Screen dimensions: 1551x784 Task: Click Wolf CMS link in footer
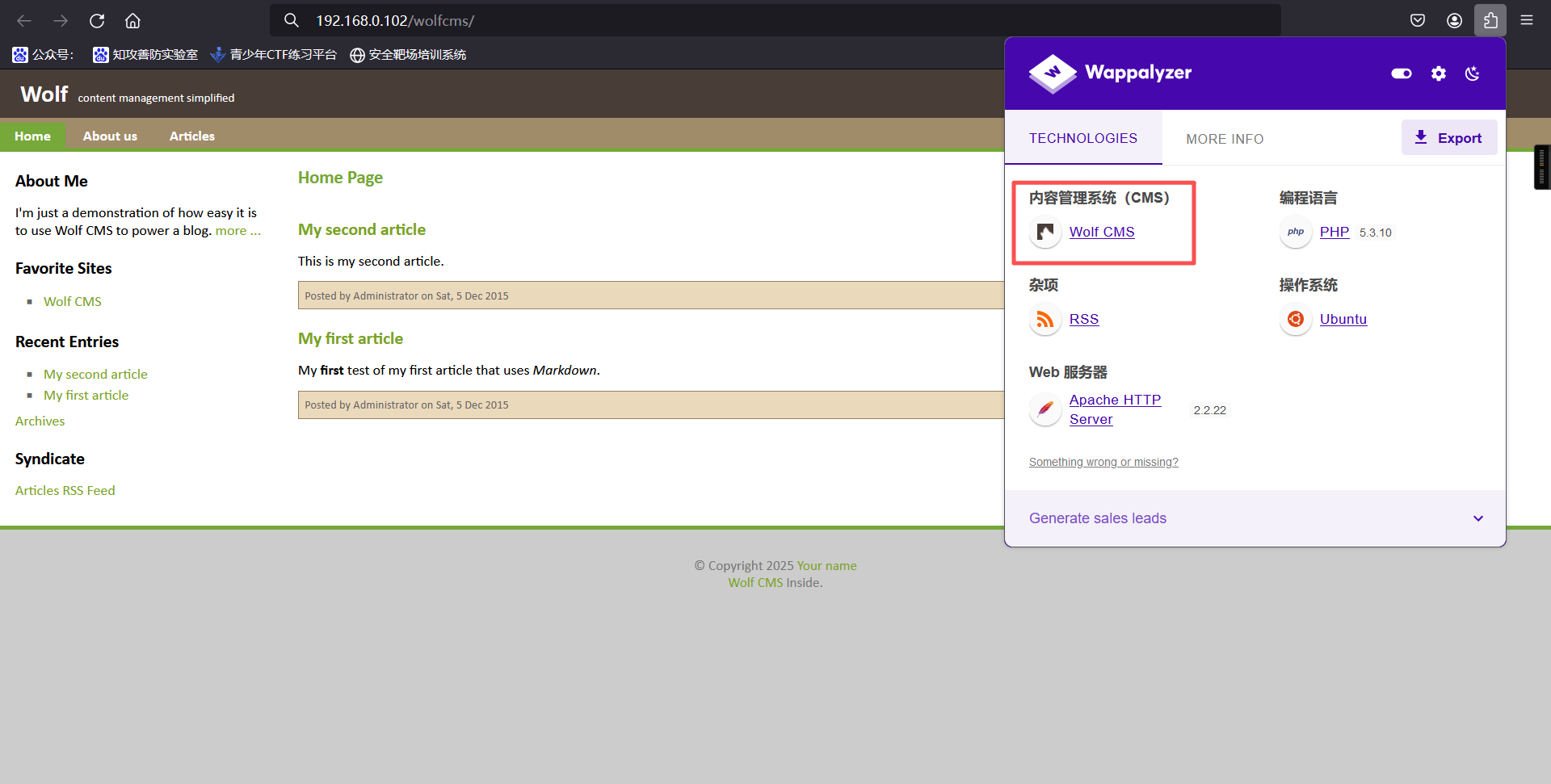[x=755, y=582]
